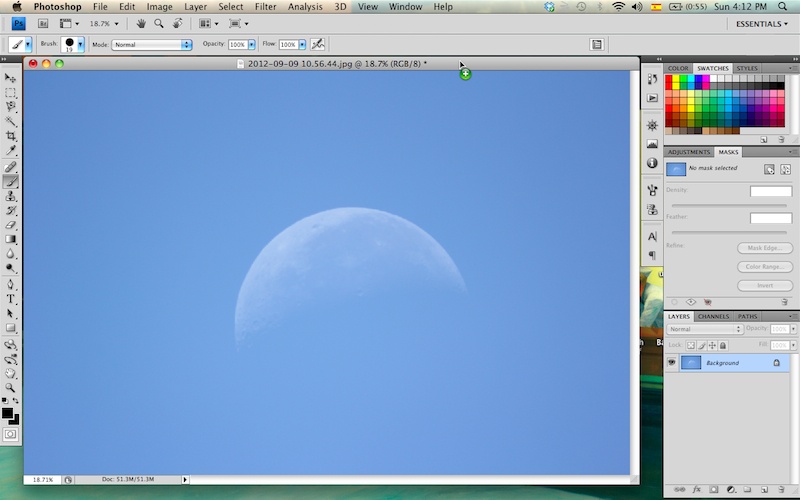Screen dimensions: 800x500
Task: Click the foreground color swatch
Action: [8, 412]
